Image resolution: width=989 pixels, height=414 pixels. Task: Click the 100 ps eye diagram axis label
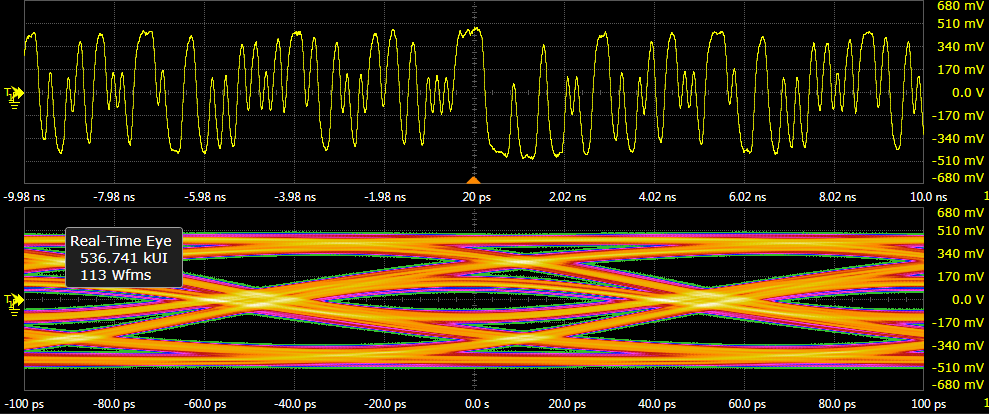(x=927, y=405)
